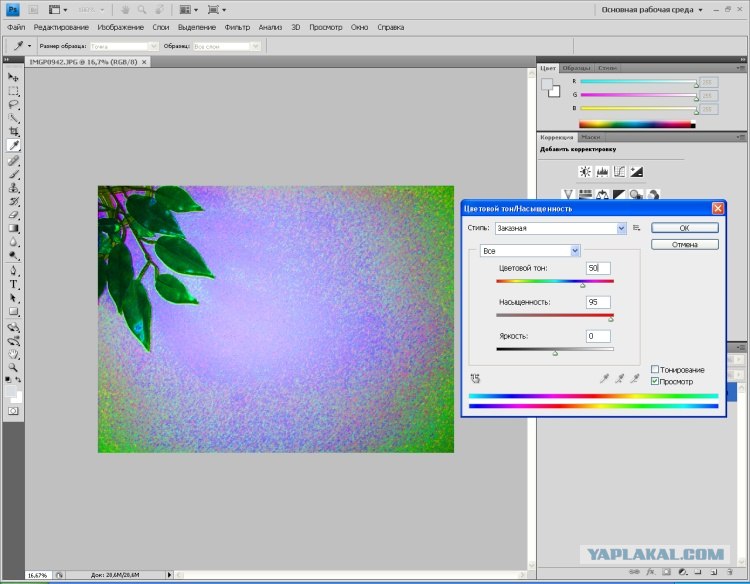
Task: Select the Eraser tool
Action: click(x=13, y=215)
